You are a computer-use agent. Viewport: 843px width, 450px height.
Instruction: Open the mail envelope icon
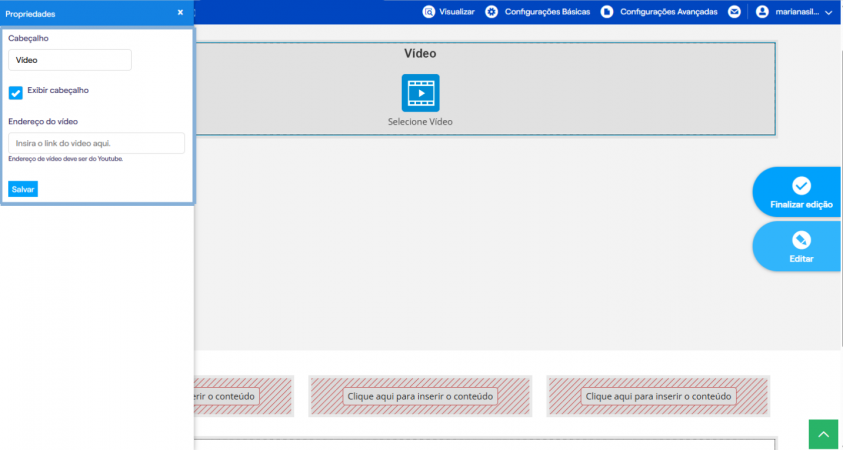click(x=734, y=12)
